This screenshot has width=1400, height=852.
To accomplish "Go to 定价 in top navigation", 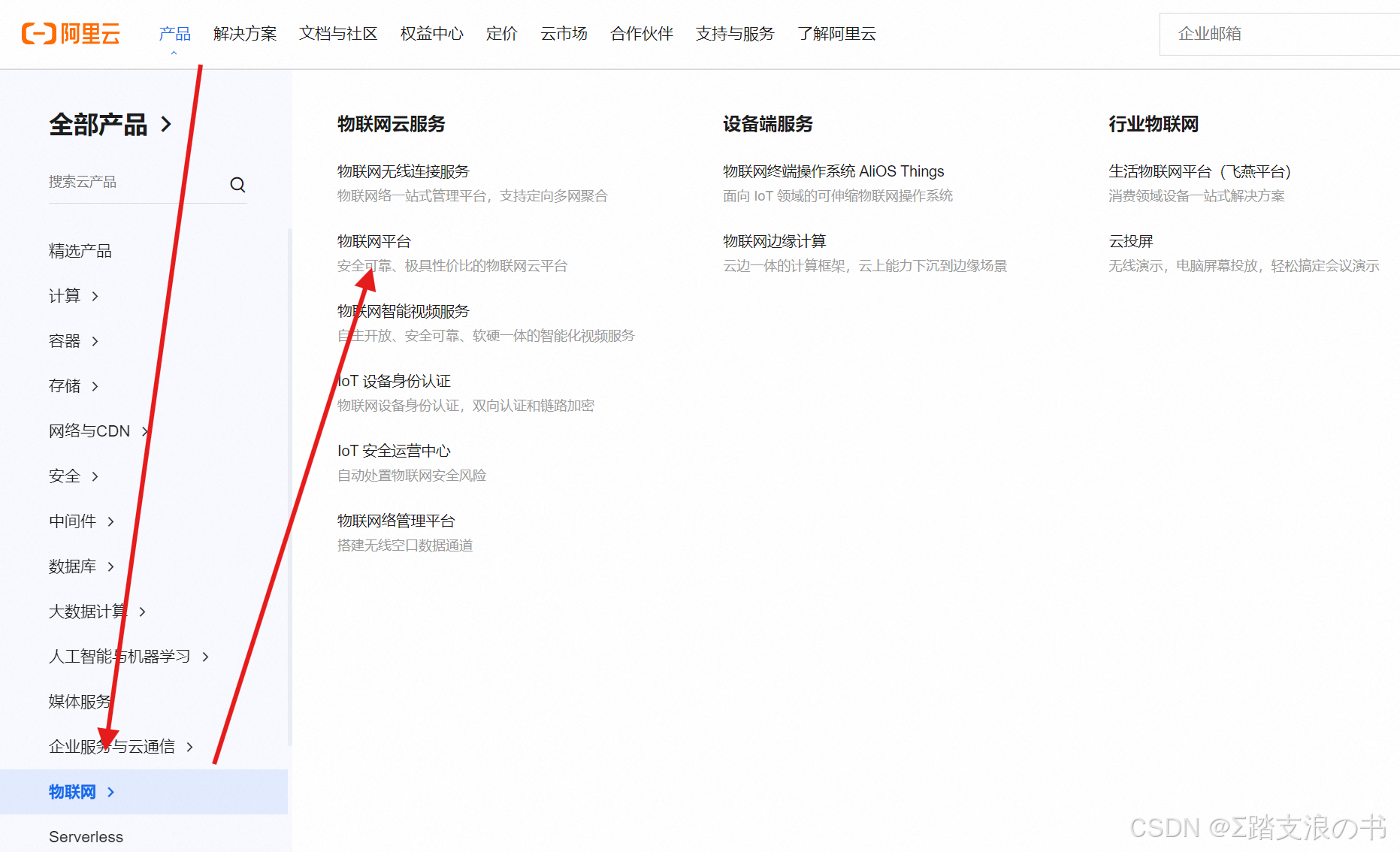I will (502, 34).
